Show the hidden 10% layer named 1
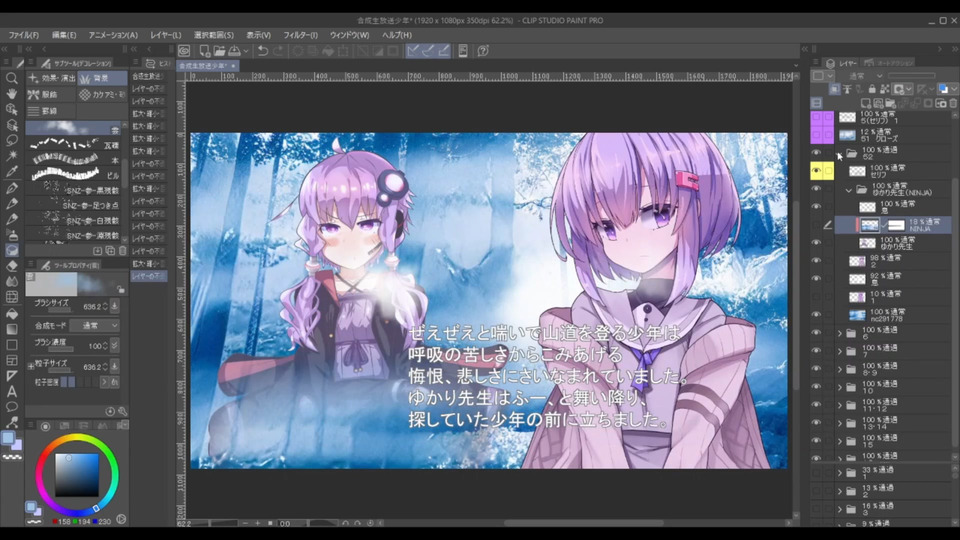This screenshot has width=960, height=540. coord(816,296)
